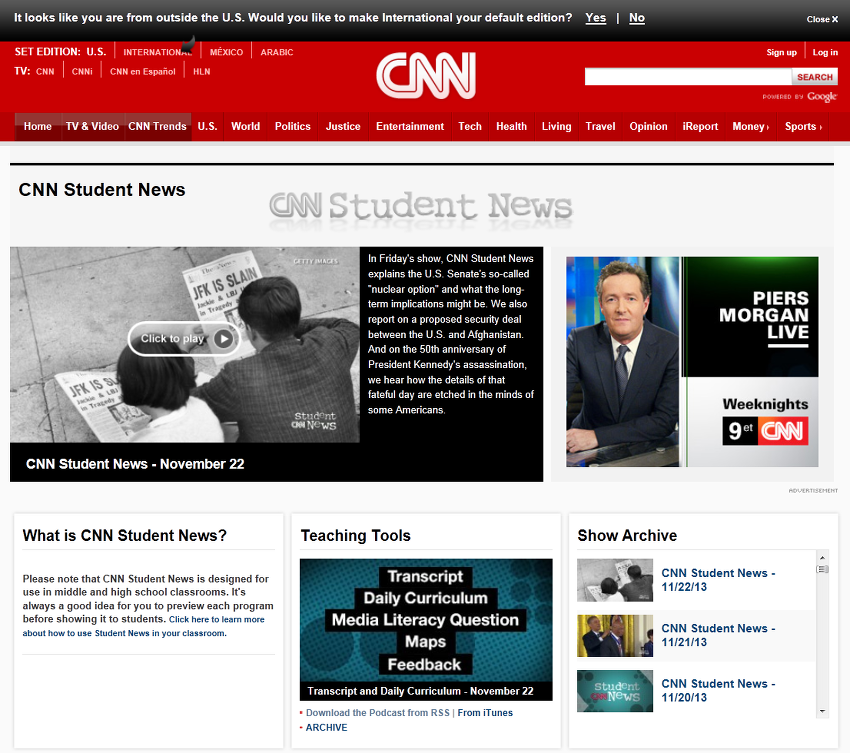Screen dimensions: 850x753
Task: Open the Opinion section
Action: (648, 126)
